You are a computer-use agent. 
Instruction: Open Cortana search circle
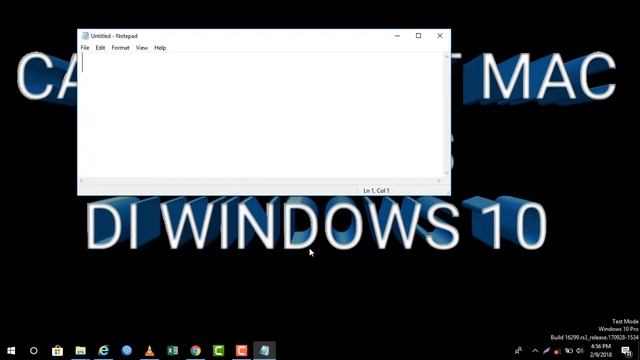pos(34,351)
